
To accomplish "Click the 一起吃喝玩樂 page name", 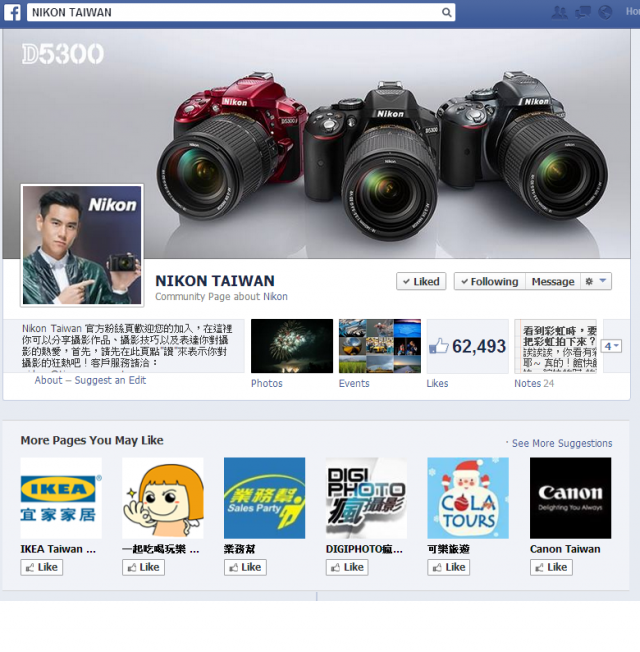I will coord(161,549).
